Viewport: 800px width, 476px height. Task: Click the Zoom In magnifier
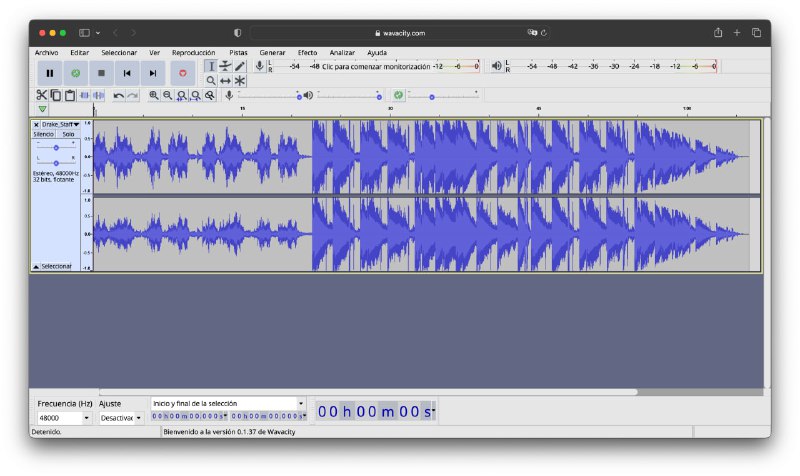154,95
